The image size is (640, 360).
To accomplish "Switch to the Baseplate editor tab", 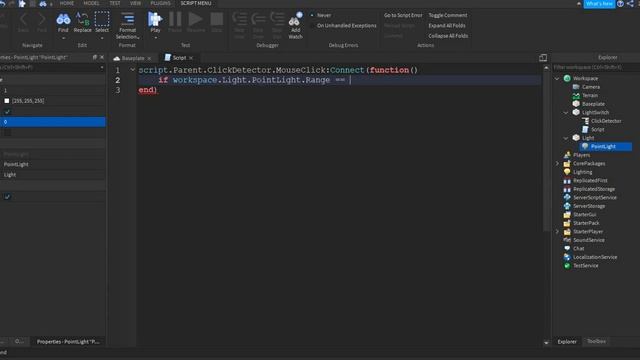I will 133,58.
